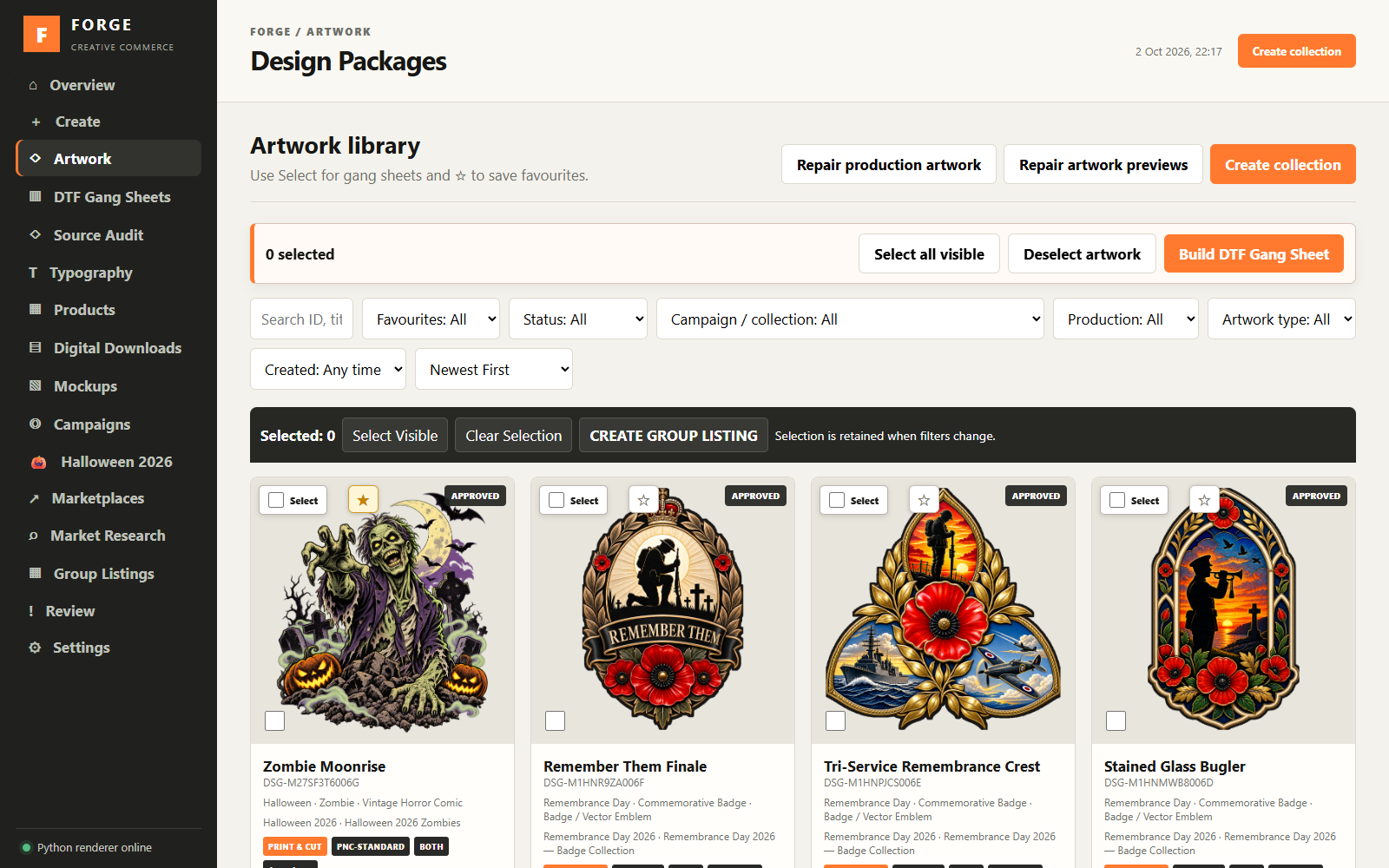
Task: Click the Halloween 2026 pumpkin icon
Action: pyautogui.click(x=39, y=462)
